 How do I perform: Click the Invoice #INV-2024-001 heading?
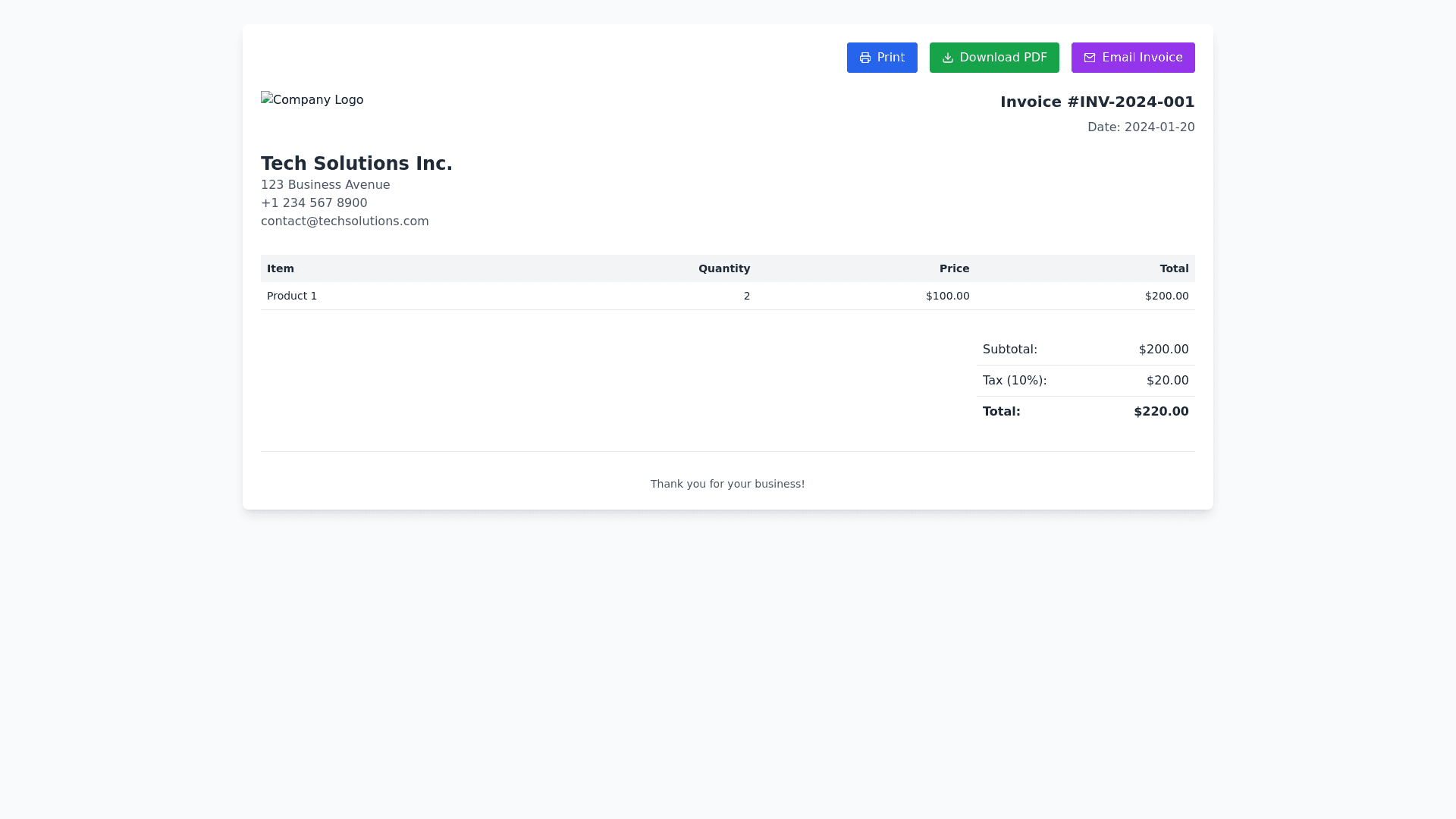1097,102
